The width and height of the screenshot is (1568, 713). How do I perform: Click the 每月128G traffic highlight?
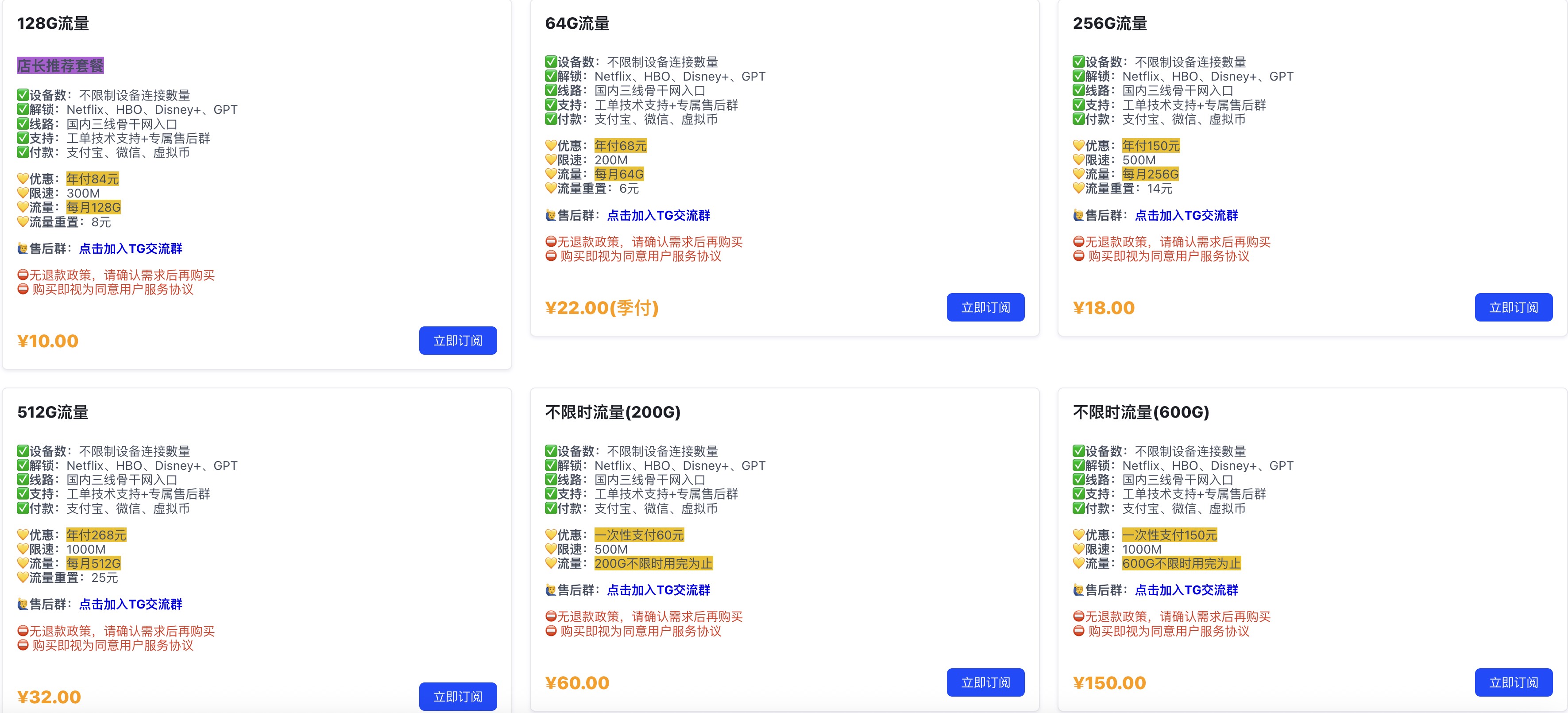(94, 208)
